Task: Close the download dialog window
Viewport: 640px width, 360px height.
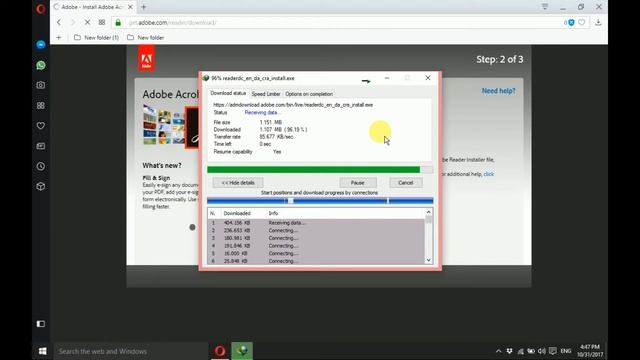Action: [x=428, y=78]
